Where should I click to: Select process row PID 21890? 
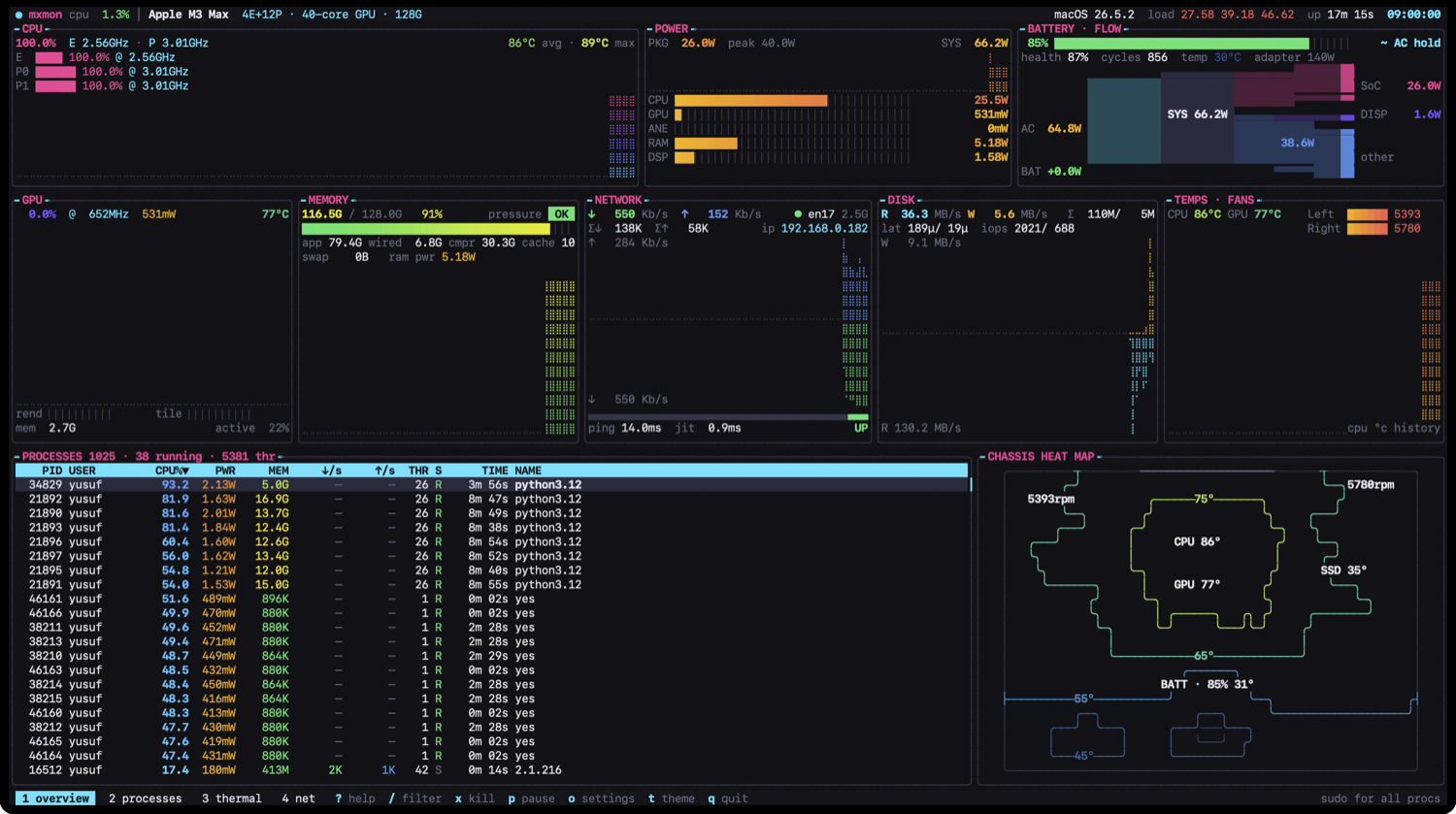pyautogui.click(x=491, y=513)
